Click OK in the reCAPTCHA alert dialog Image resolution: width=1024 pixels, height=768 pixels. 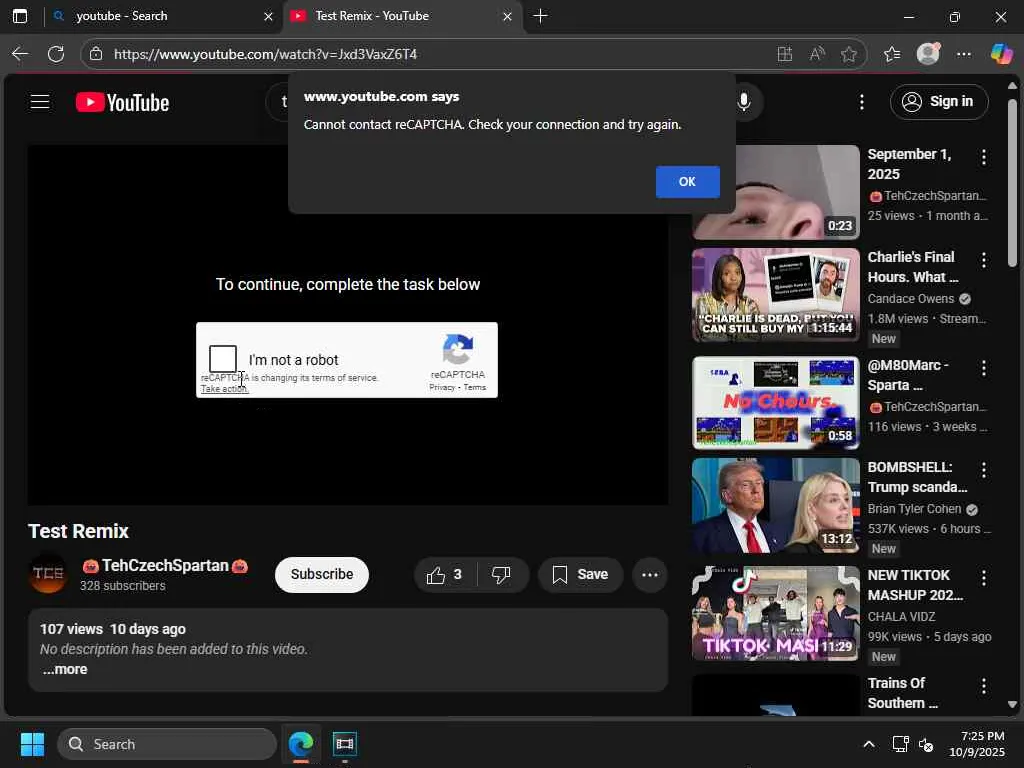(x=687, y=182)
